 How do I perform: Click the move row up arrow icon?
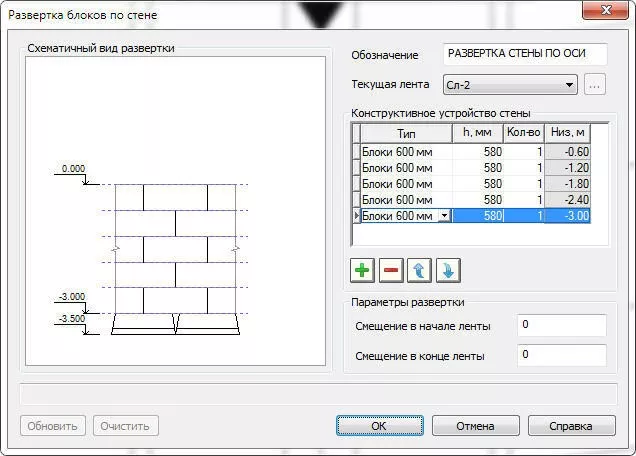421,270
